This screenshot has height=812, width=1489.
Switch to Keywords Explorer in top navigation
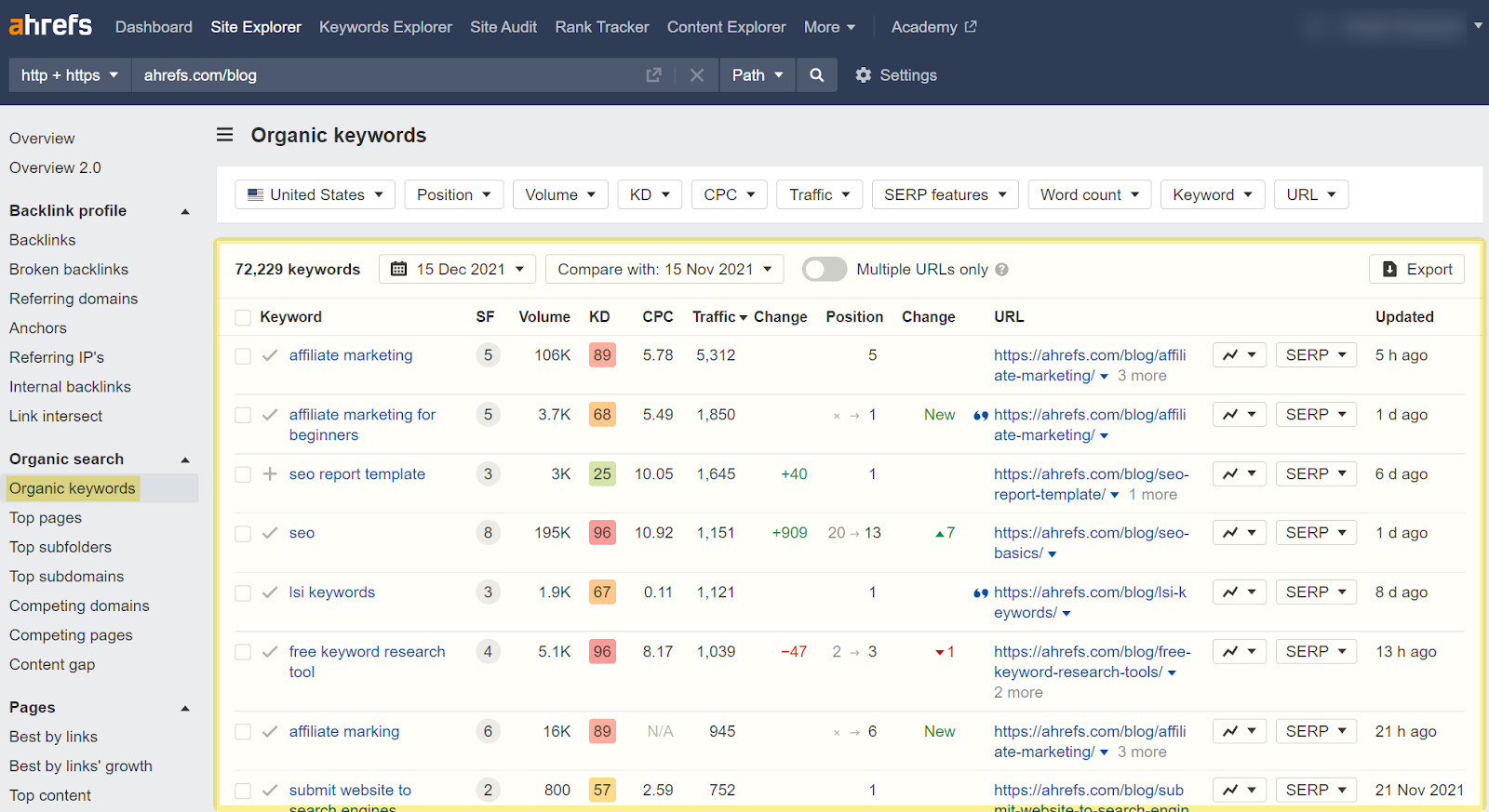tap(385, 27)
